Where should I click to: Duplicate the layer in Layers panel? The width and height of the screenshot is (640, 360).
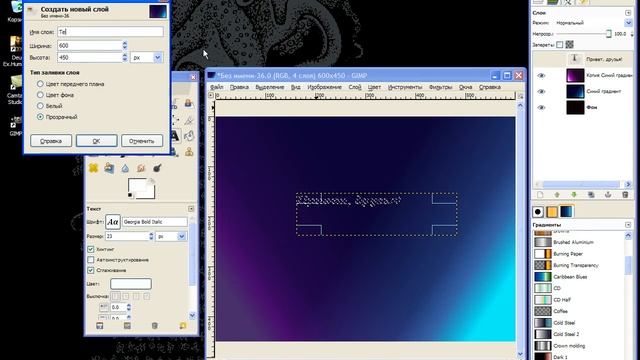pyautogui.click(x=591, y=195)
